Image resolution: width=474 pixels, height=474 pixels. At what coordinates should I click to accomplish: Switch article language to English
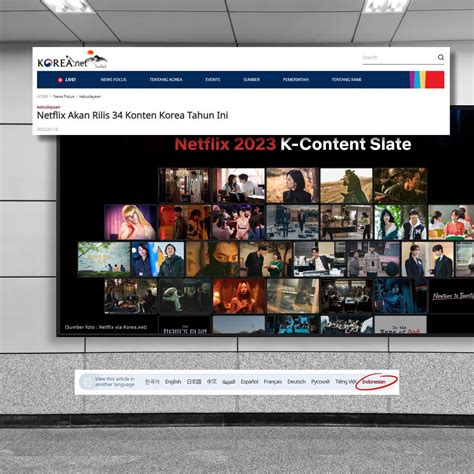tap(173, 382)
